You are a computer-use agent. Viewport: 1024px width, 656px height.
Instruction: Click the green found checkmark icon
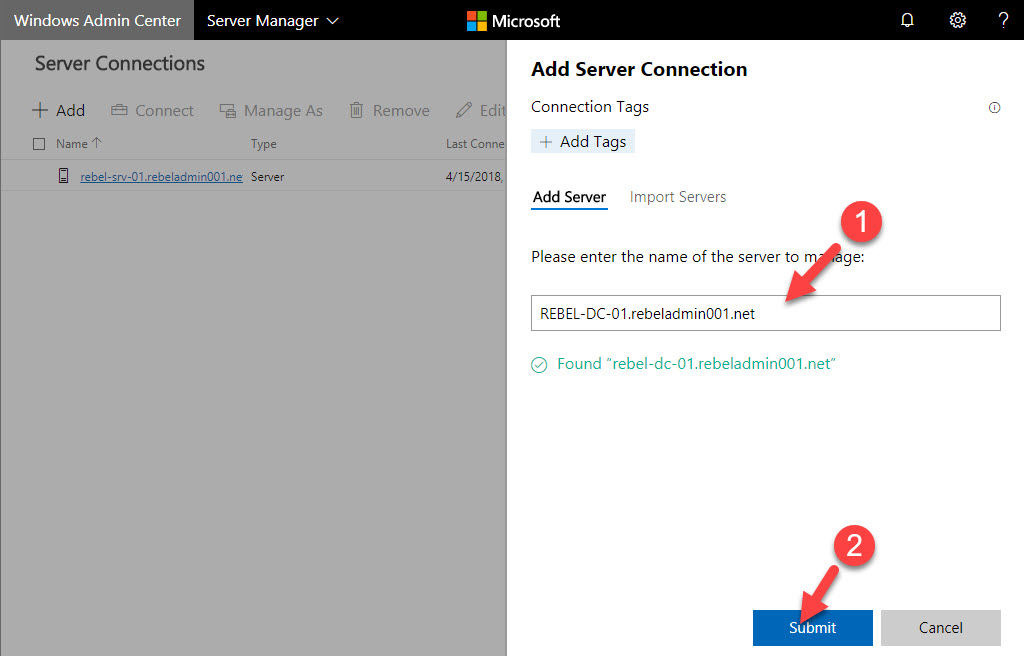(539, 365)
